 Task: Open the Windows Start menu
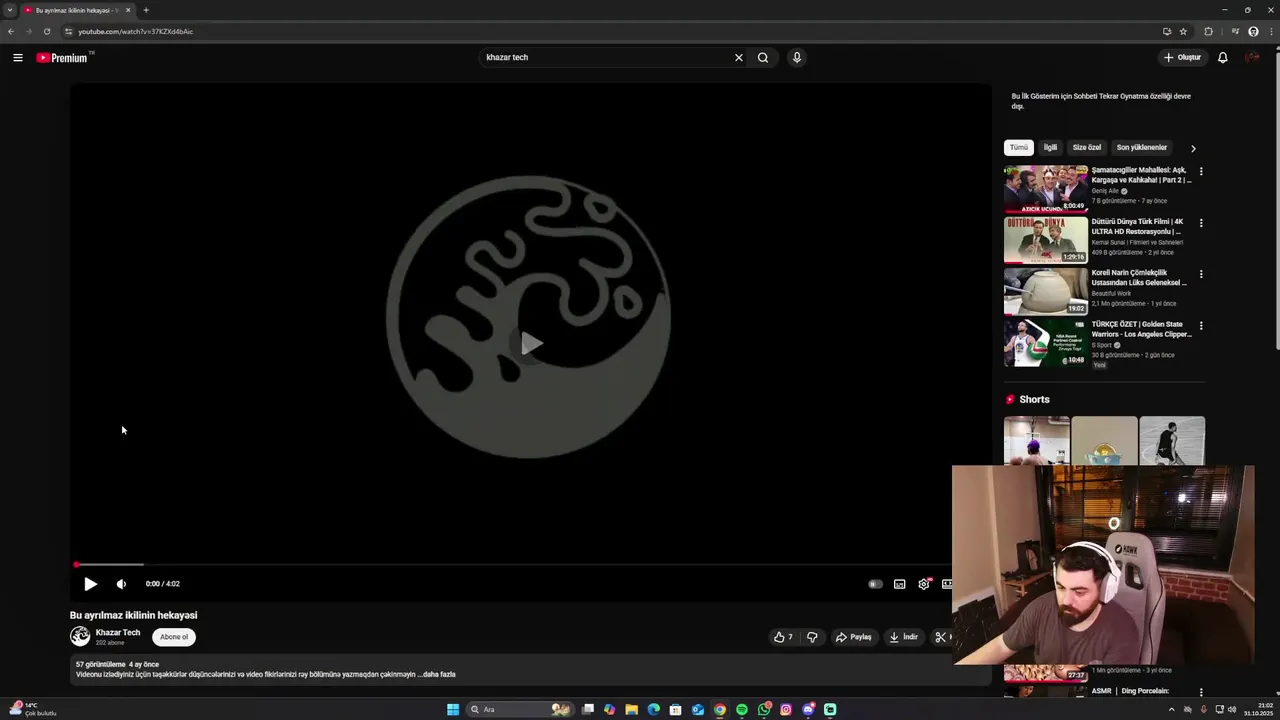click(453, 709)
